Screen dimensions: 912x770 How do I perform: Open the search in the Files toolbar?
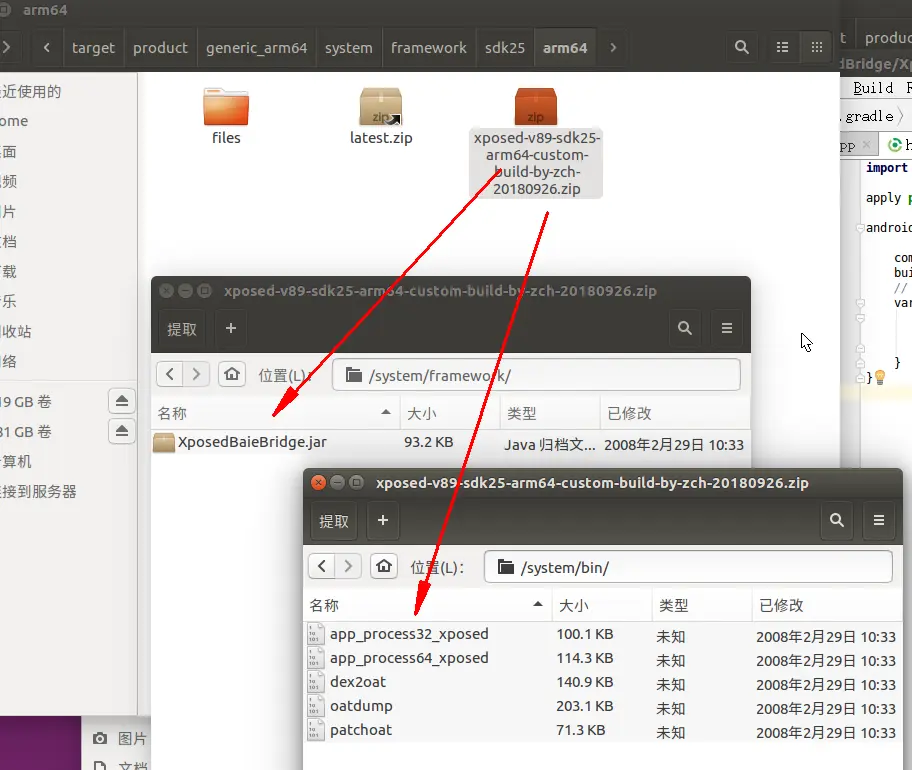coord(742,47)
